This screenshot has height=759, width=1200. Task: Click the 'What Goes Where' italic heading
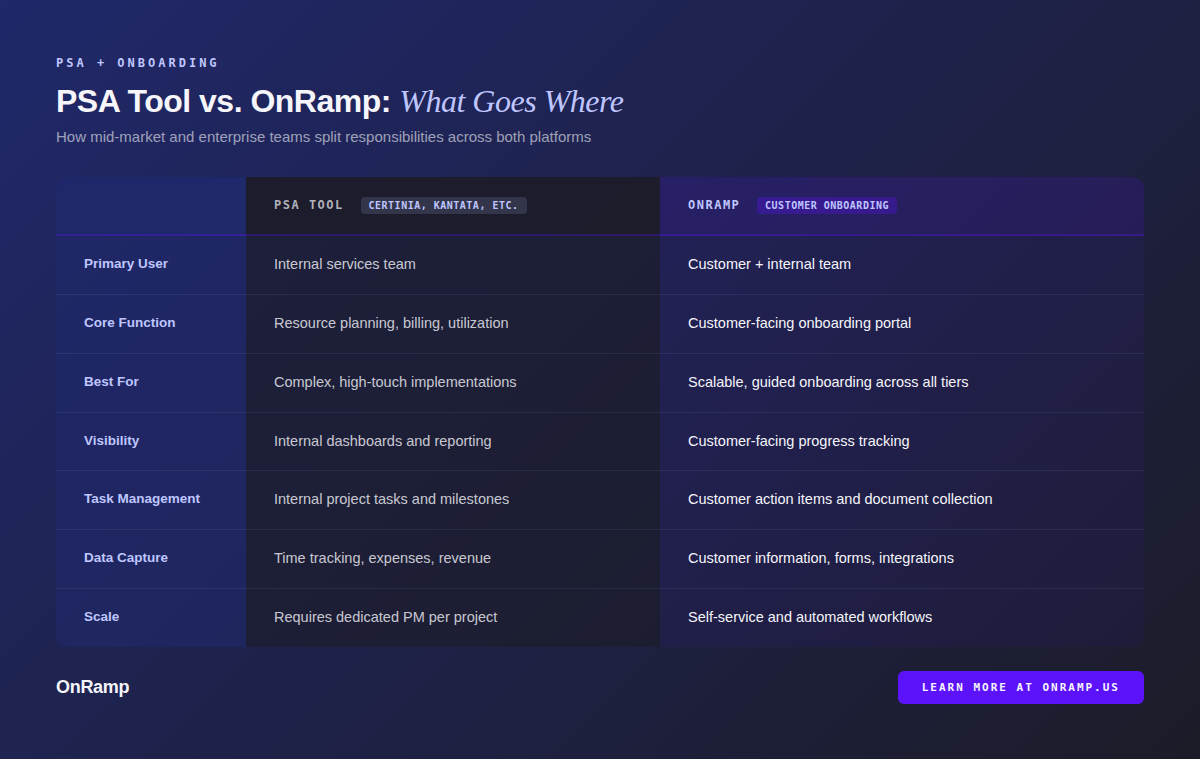coord(511,102)
